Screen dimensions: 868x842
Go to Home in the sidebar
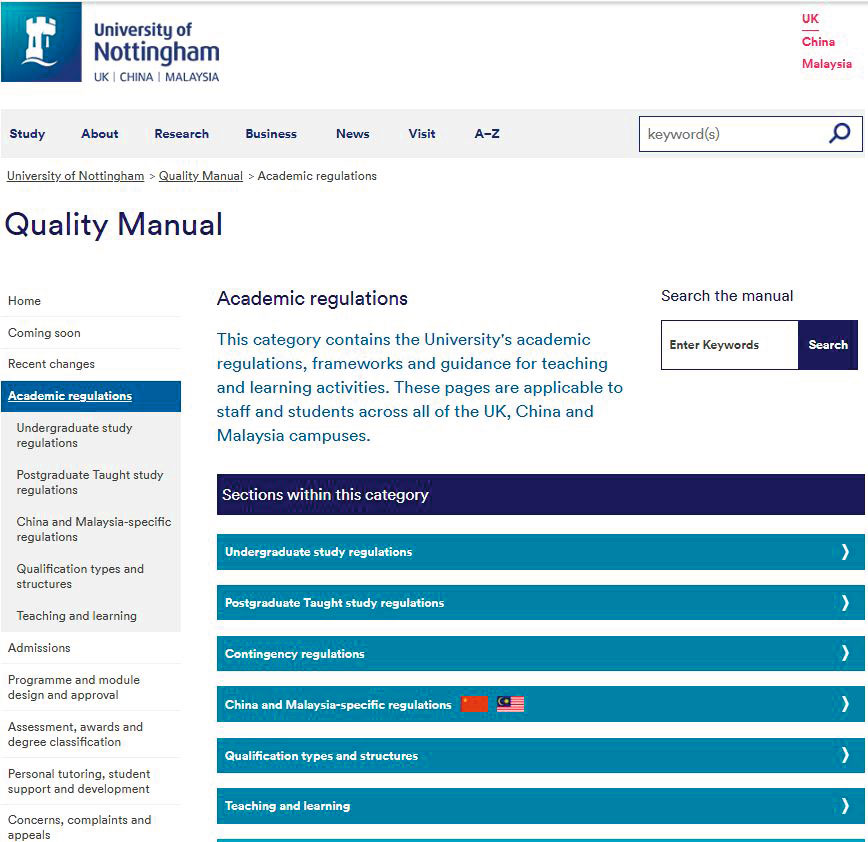click(24, 301)
